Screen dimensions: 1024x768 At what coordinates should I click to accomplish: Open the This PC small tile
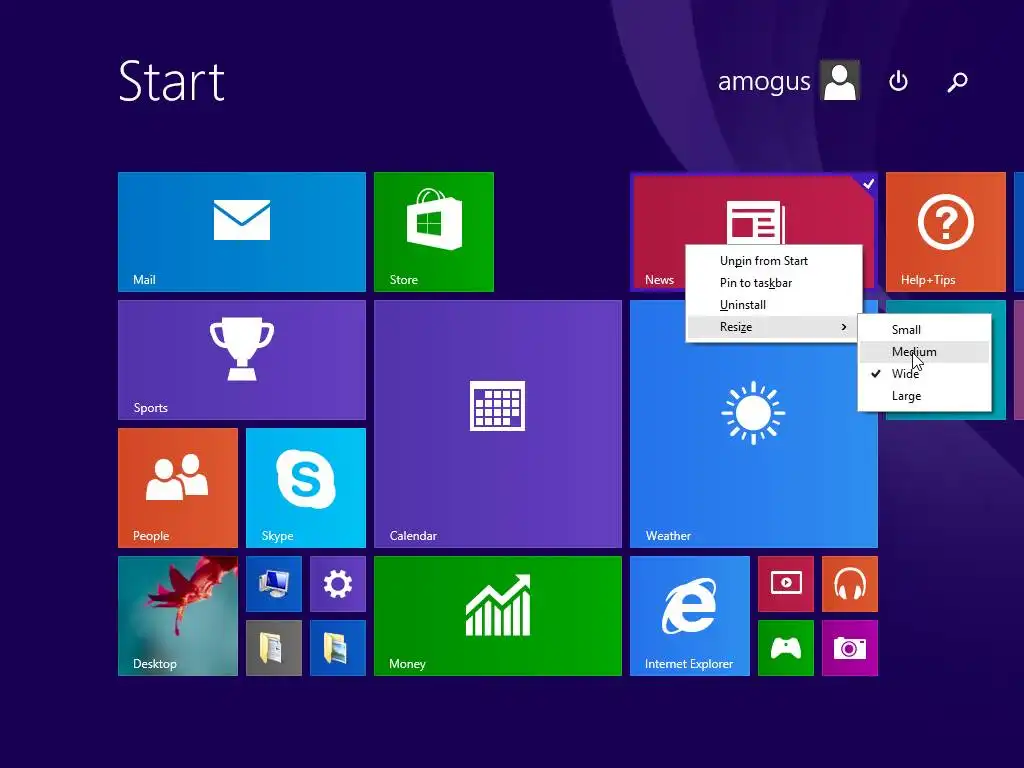274,584
